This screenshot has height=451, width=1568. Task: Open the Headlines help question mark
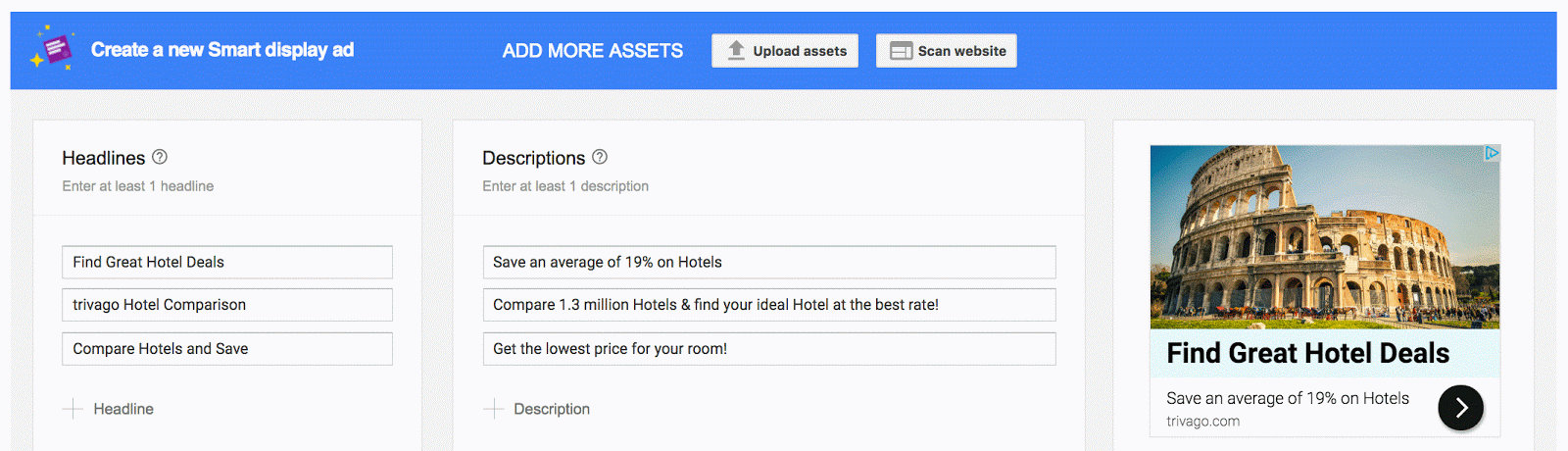(x=160, y=157)
